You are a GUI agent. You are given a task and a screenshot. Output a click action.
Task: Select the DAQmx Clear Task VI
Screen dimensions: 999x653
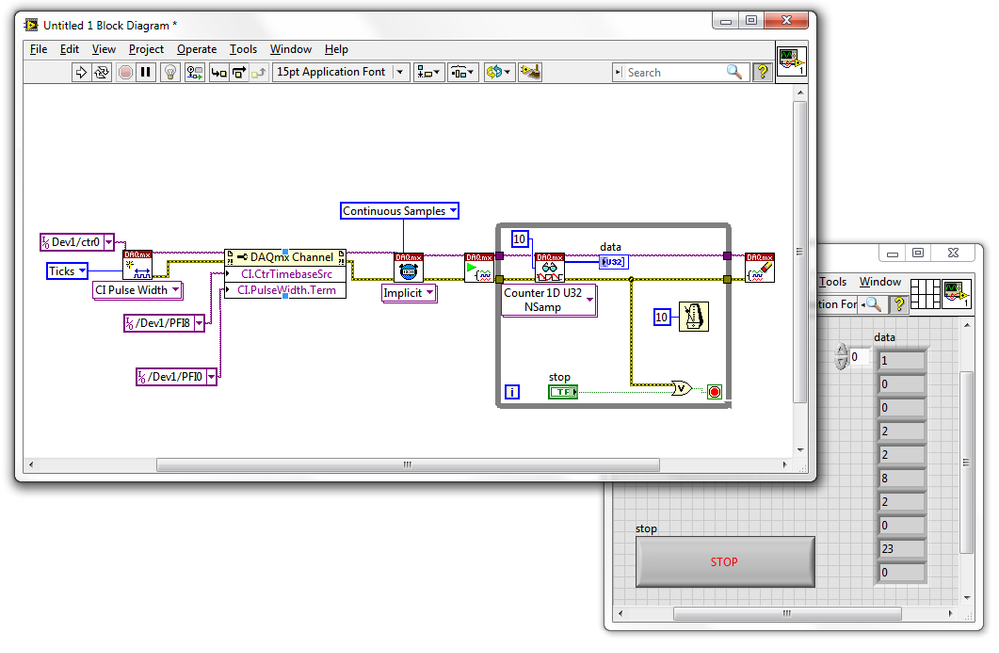coord(760,268)
